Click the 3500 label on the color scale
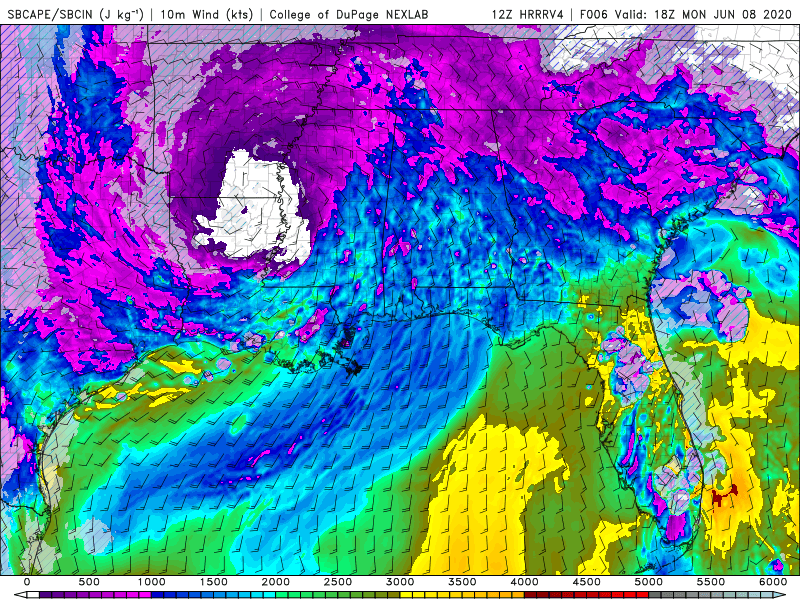This screenshot has height=600, width=800. point(462,582)
